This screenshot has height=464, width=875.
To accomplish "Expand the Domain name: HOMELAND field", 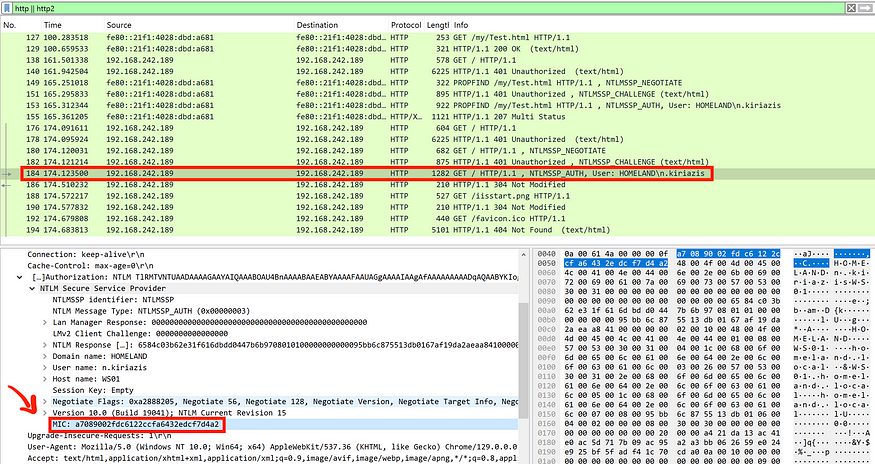I will (x=45, y=356).
